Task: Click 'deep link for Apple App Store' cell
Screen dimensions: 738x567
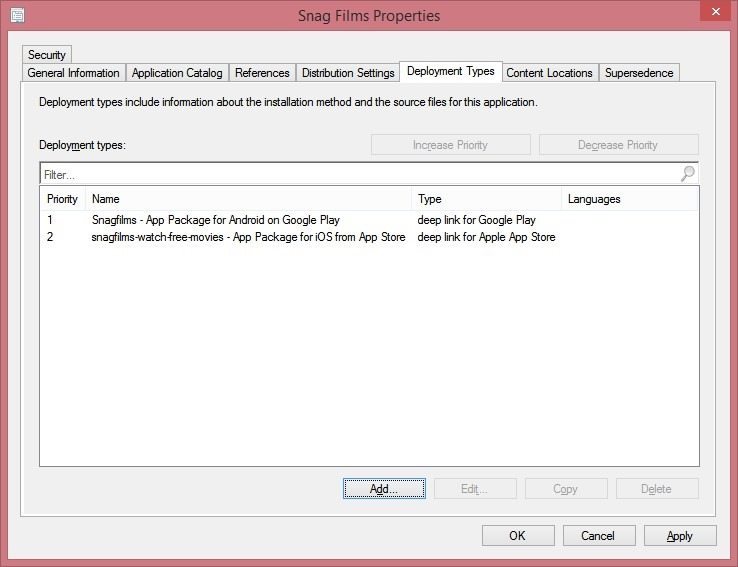Action: [x=486, y=237]
